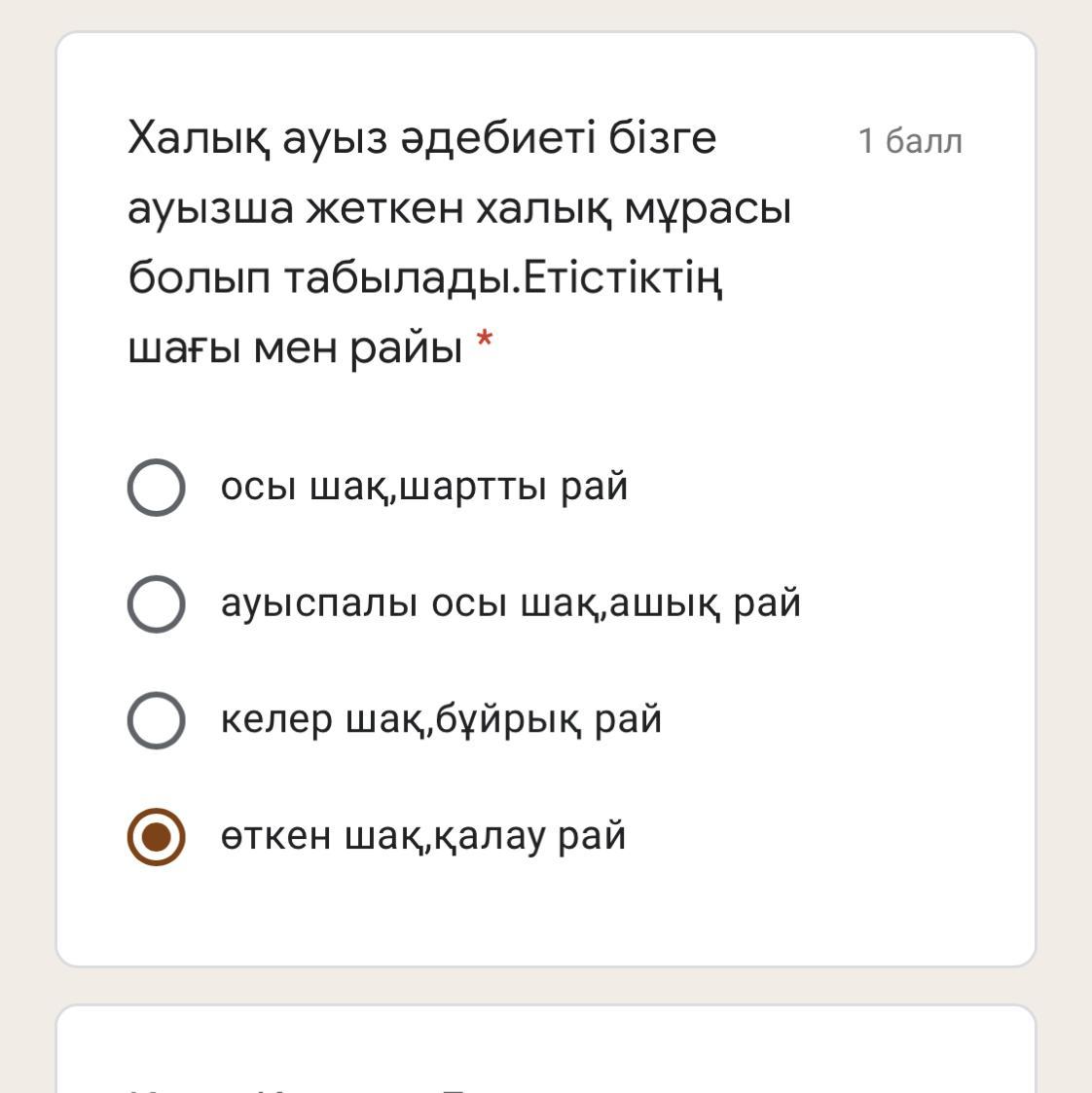Click the red required asterisk
This screenshot has height=1093, width=1092.
click(x=485, y=340)
